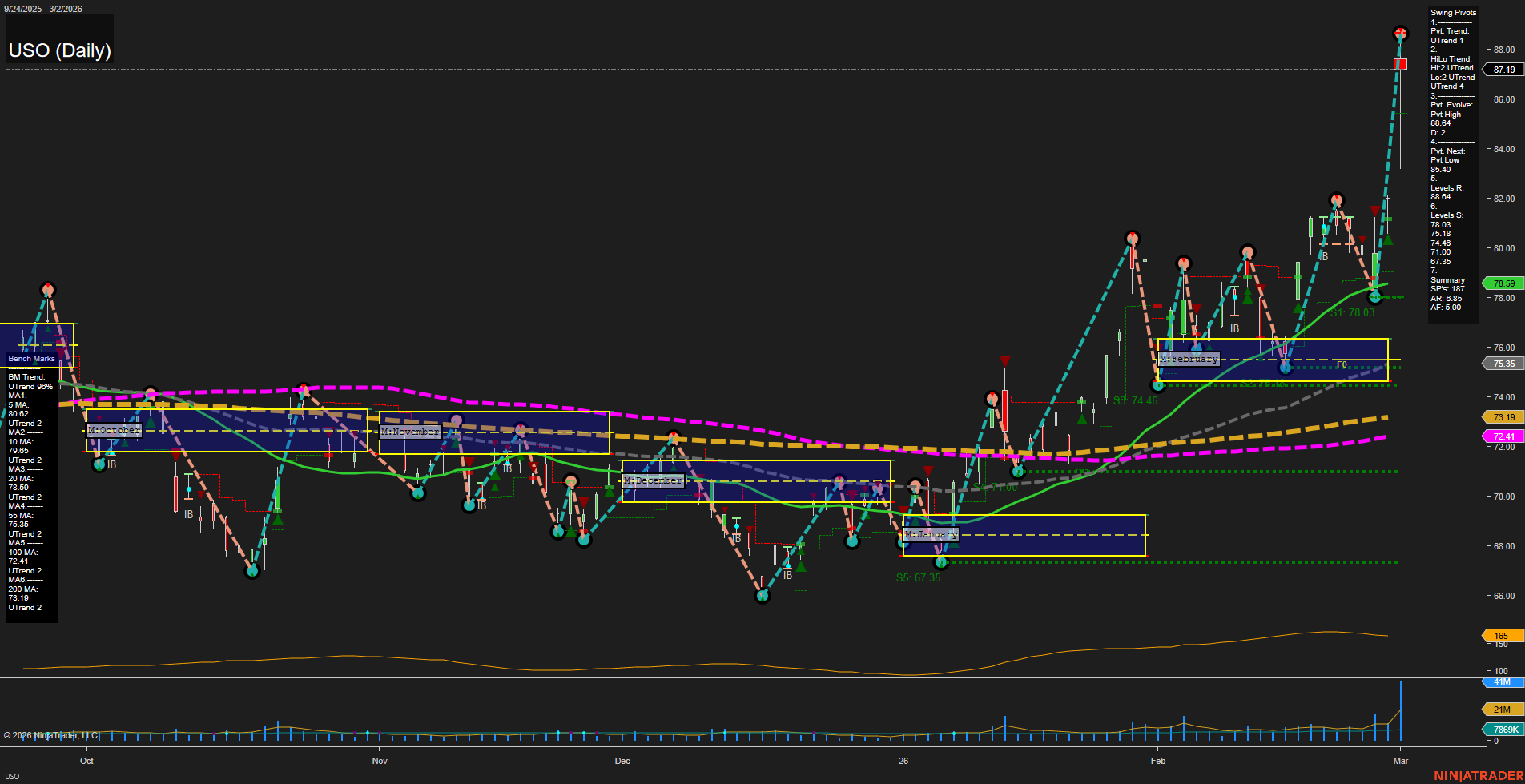The image size is (1525, 784).
Task: Click the orange 21M volume average tag
Action: 1502,710
